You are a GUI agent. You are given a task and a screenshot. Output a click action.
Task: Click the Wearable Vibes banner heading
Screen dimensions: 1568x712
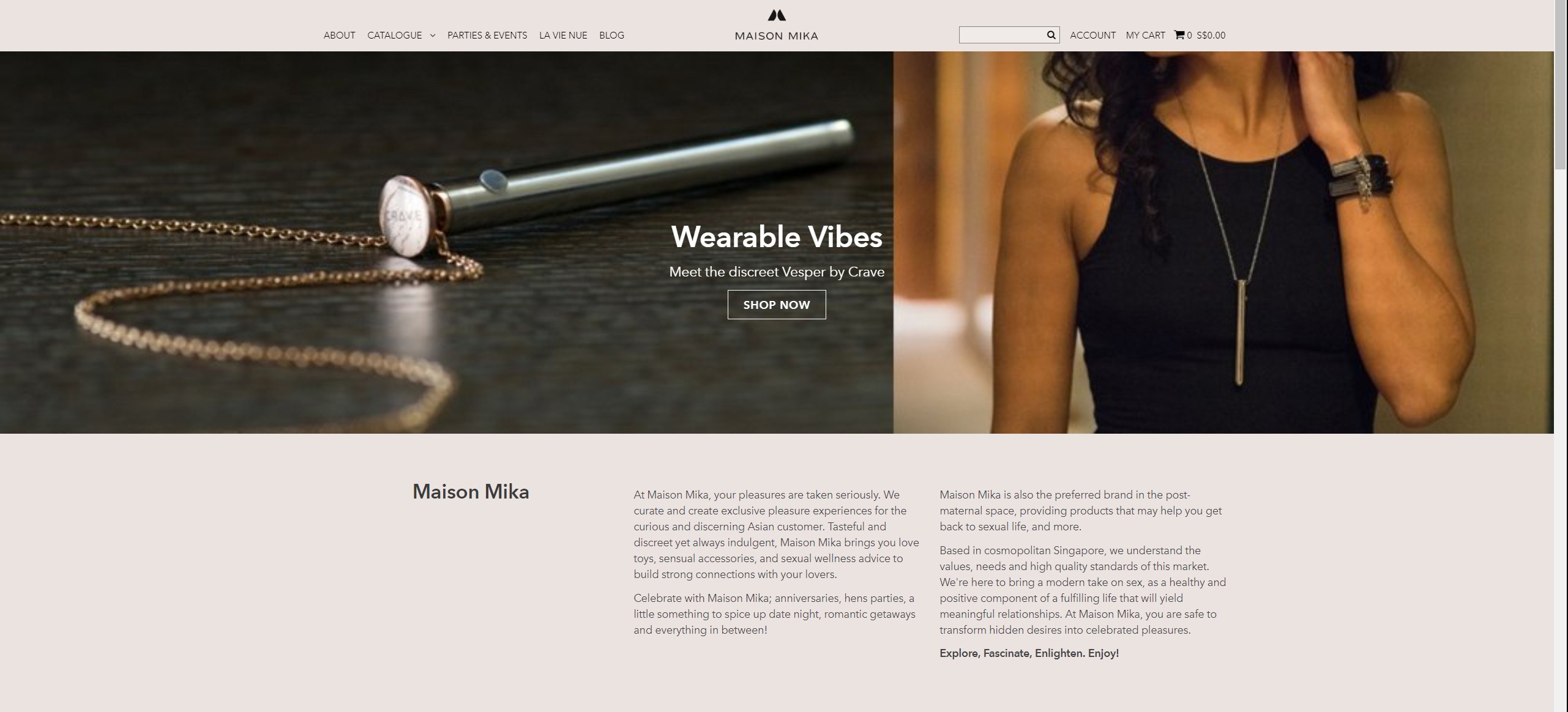(777, 237)
